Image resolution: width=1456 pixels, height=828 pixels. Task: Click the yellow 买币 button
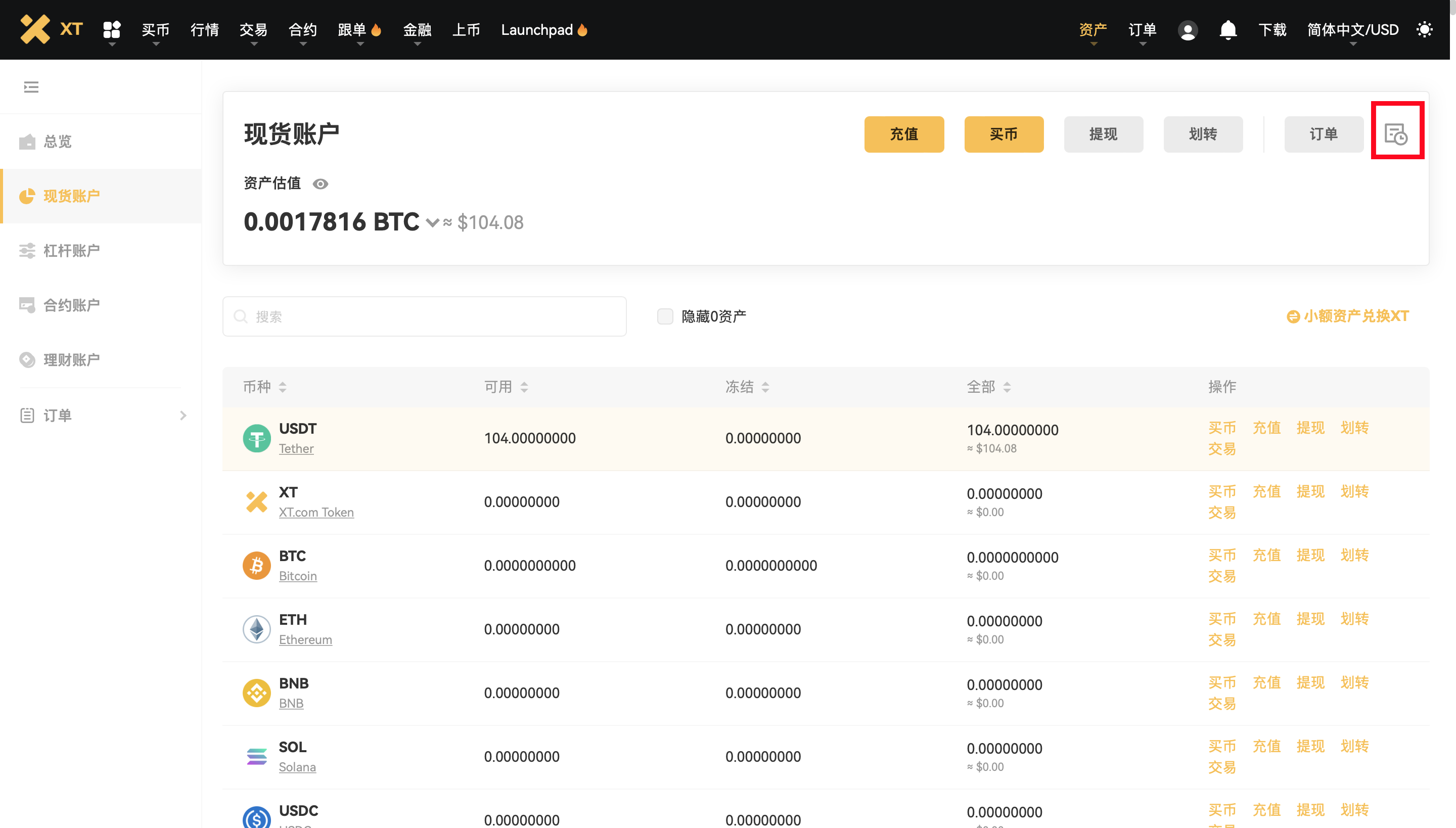point(1004,134)
